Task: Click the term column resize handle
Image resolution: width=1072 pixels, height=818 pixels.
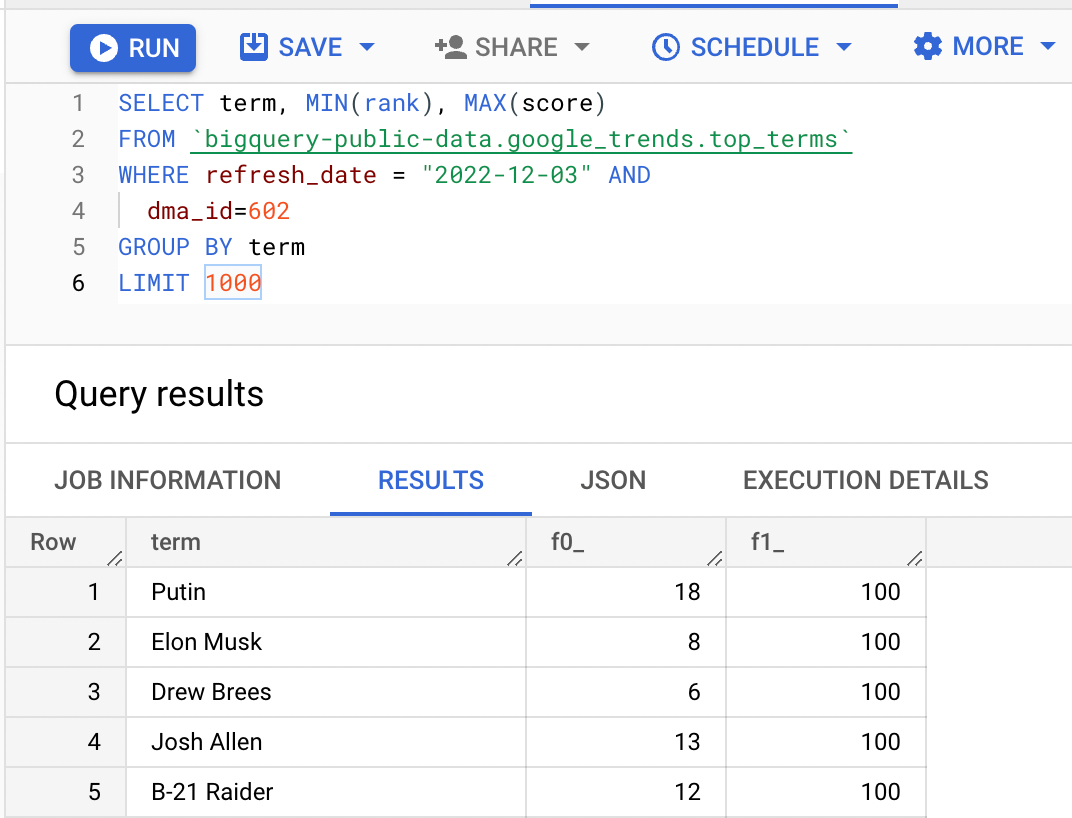Action: (x=515, y=559)
